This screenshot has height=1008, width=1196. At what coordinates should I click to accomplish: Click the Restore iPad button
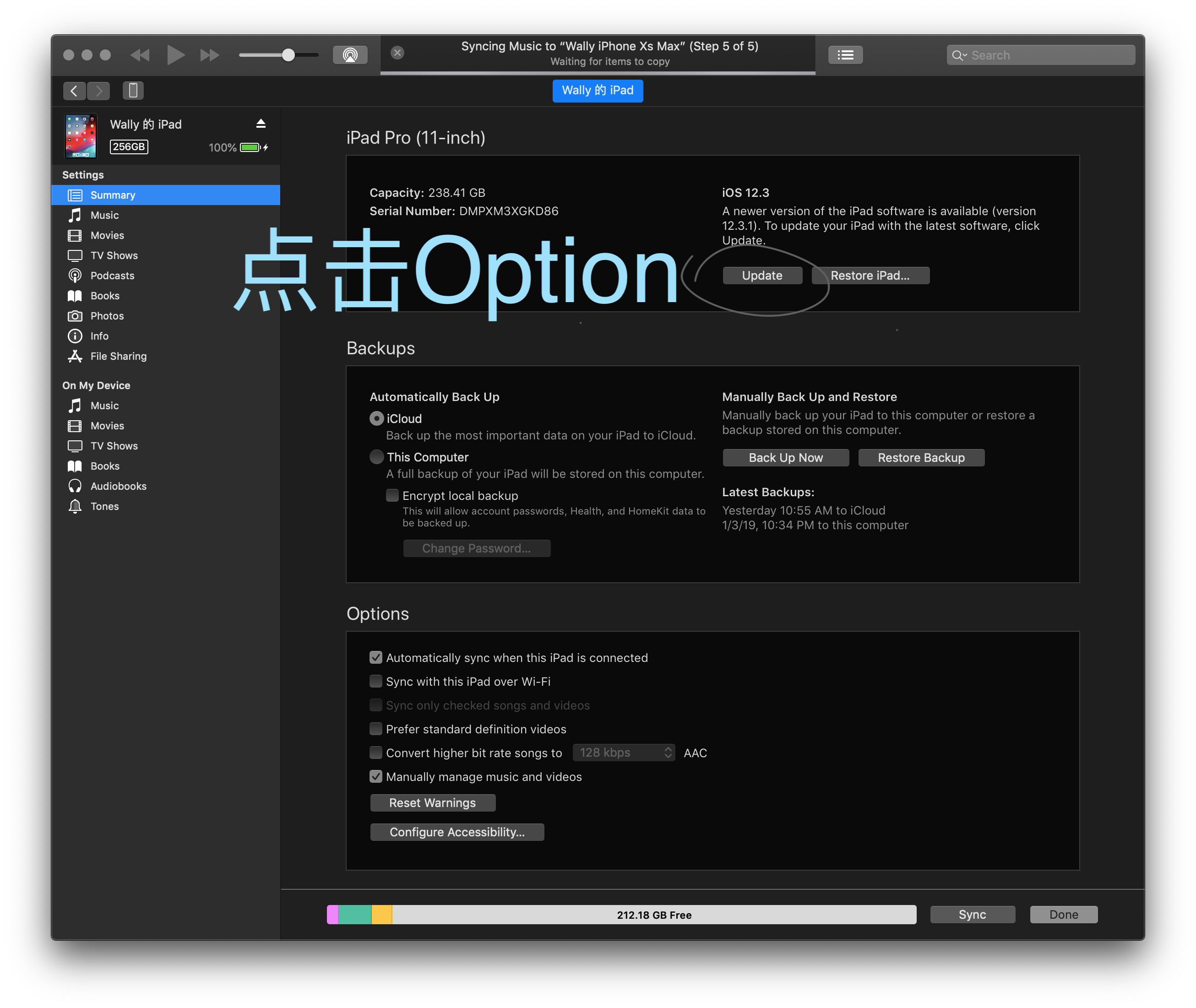[x=869, y=274]
